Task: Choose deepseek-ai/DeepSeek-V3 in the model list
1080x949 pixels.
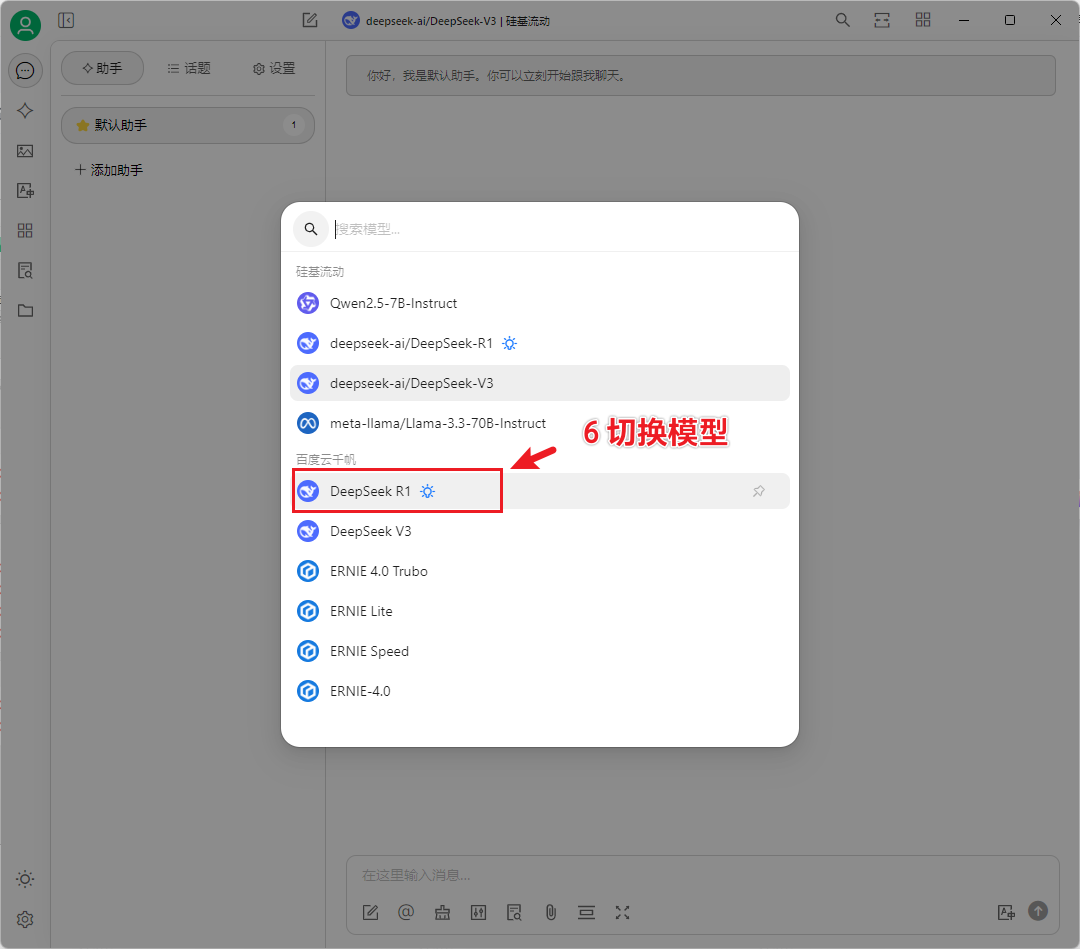Action: click(540, 383)
